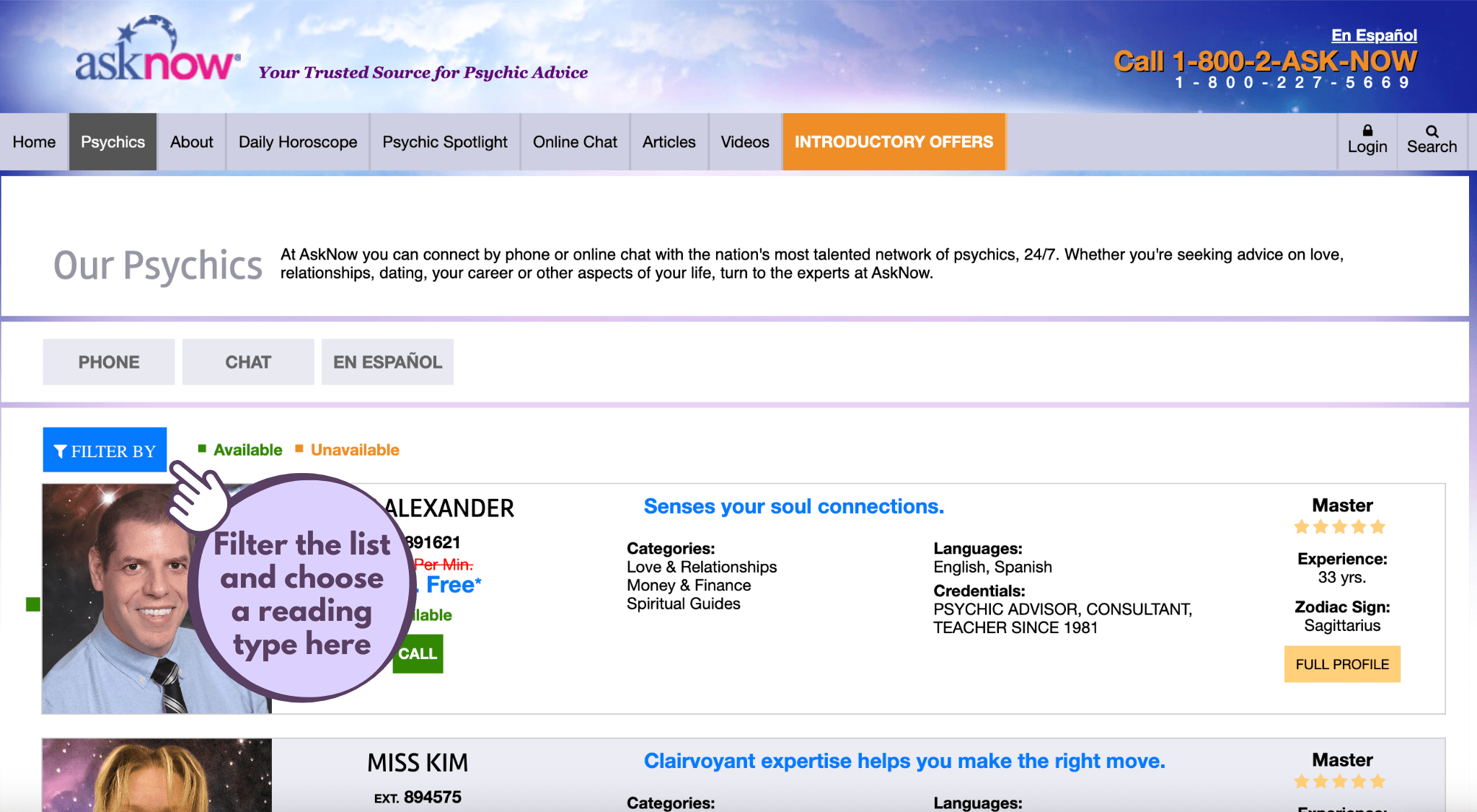1477x812 pixels.
Task: Open Daily Horoscope page
Action: [x=298, y=142]
